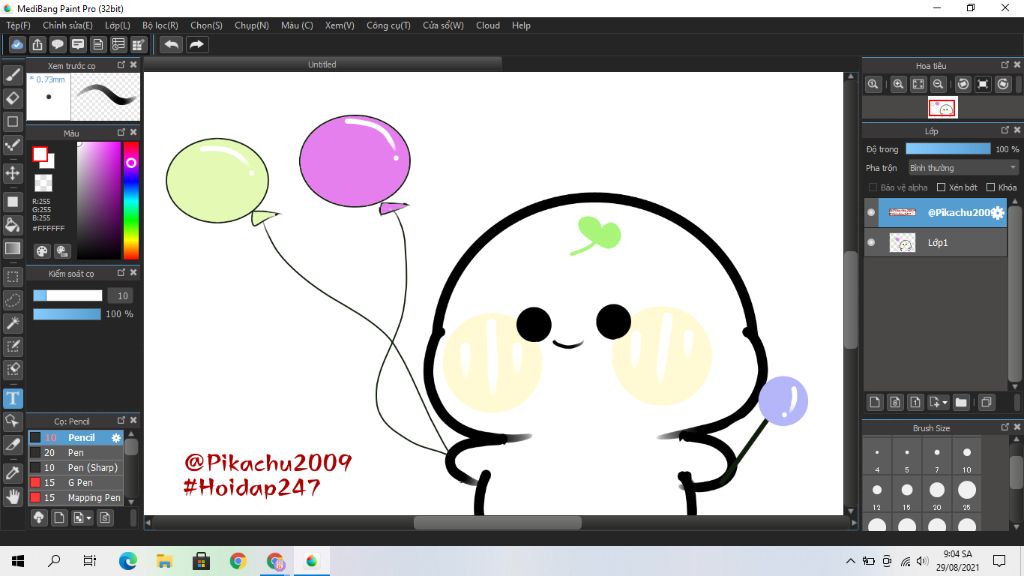Pick brush size 10 preset
Viewport: 1024px width, 576px height.
(x=967, y=456)
